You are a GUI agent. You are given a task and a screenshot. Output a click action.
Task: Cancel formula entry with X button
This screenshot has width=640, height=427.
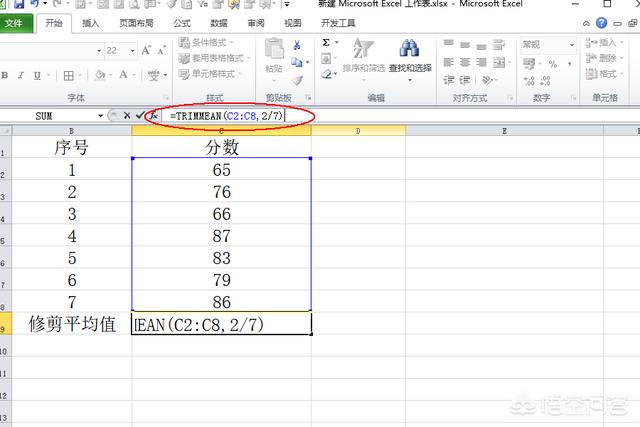[127, 116]
